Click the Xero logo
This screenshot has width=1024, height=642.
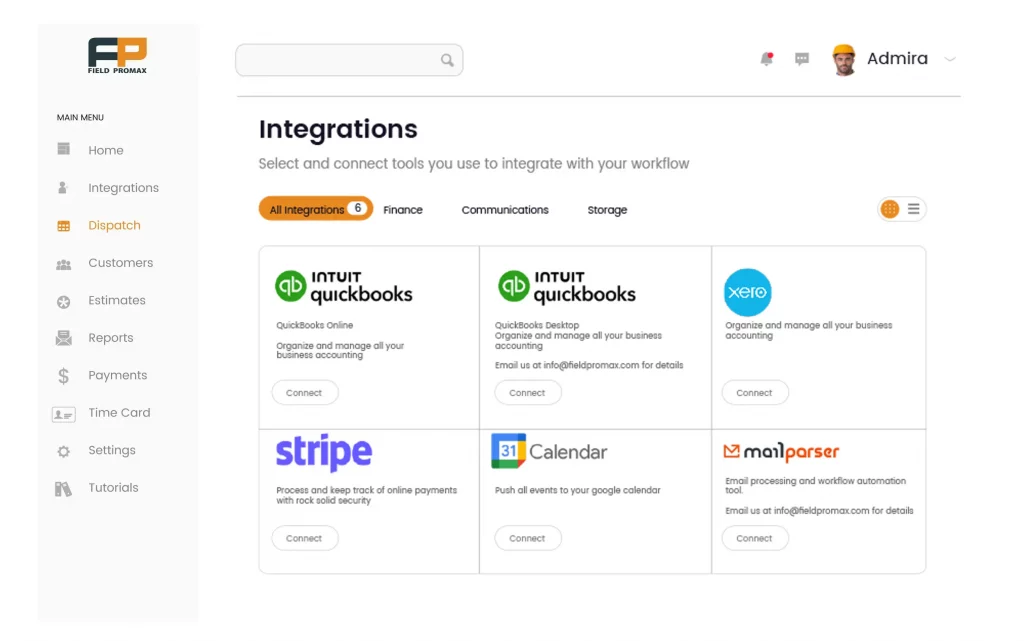coord(747,292)
